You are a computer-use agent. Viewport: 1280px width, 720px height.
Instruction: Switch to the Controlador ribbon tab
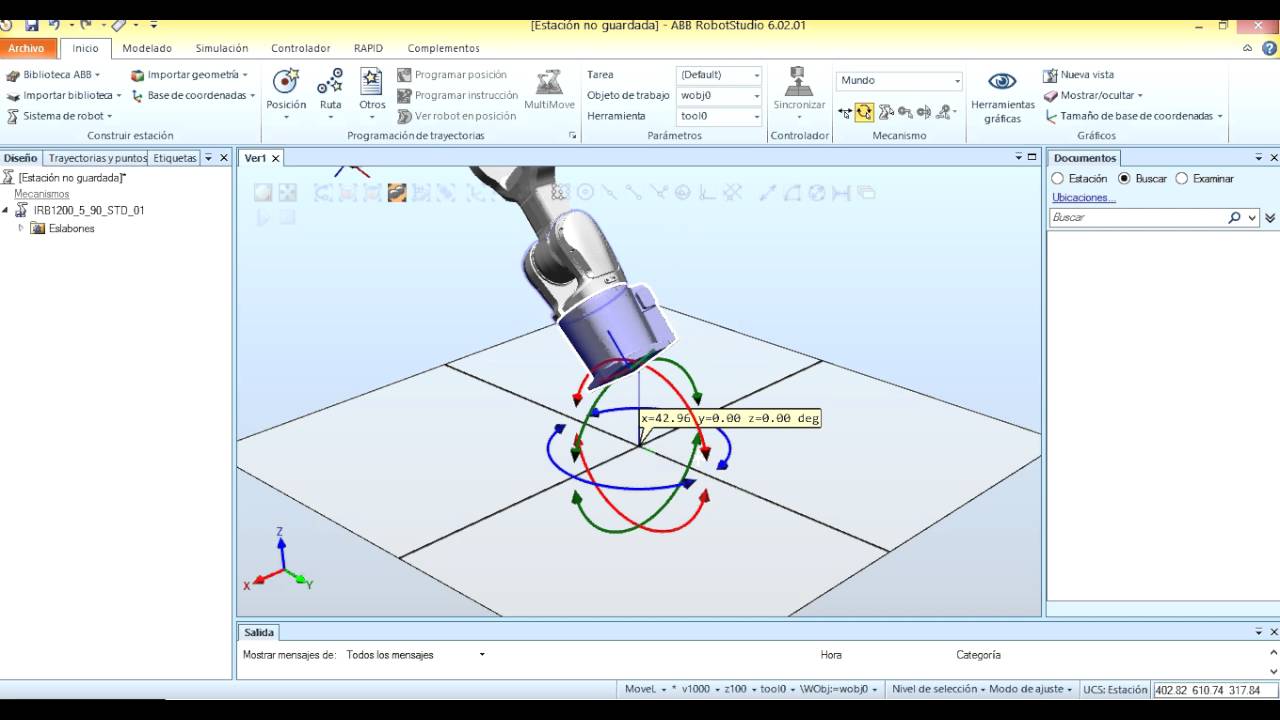tap(301, 48)
